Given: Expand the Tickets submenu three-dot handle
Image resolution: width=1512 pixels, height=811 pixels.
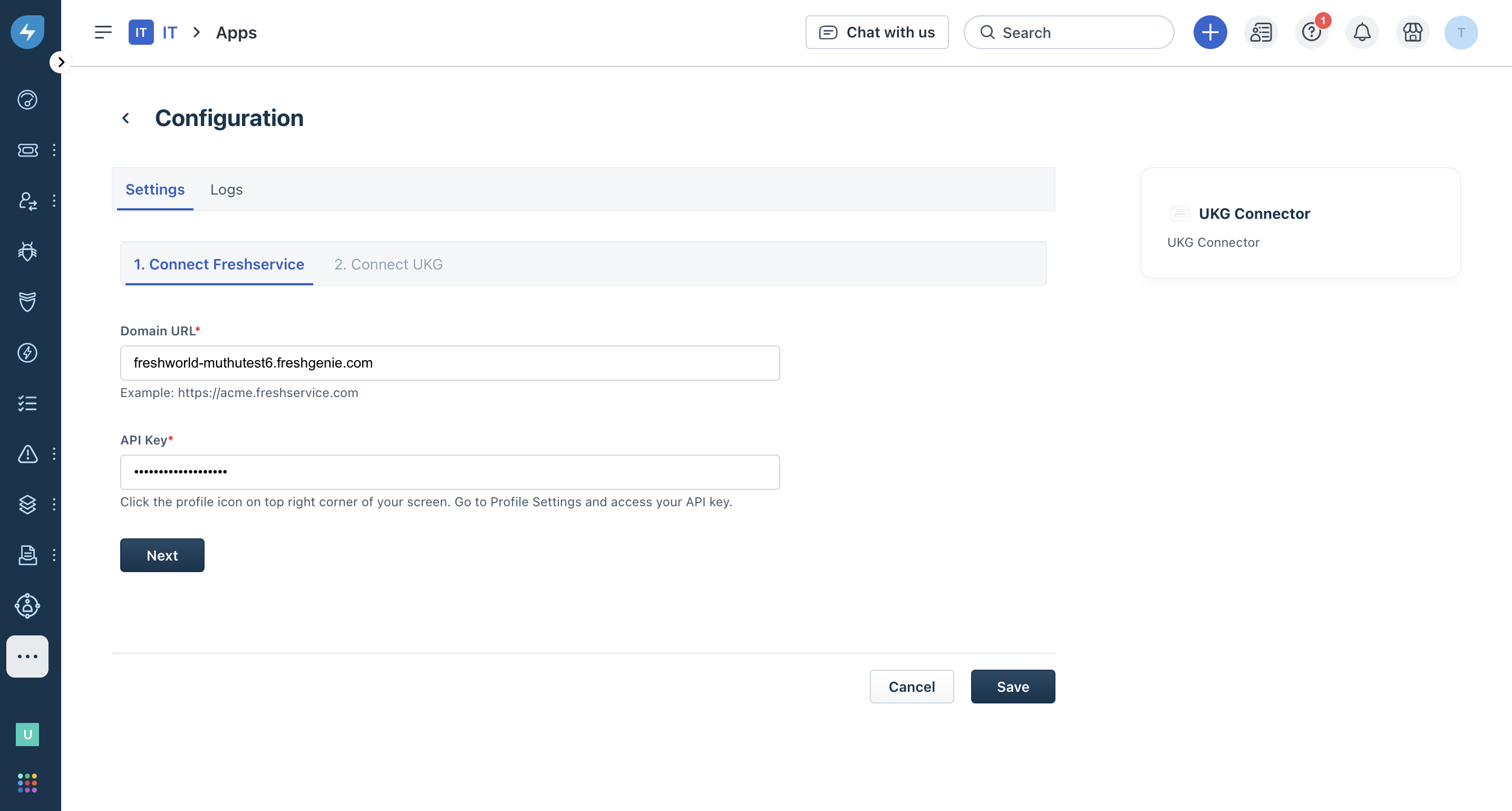Looking at the screenshot, I should (54, 150).
